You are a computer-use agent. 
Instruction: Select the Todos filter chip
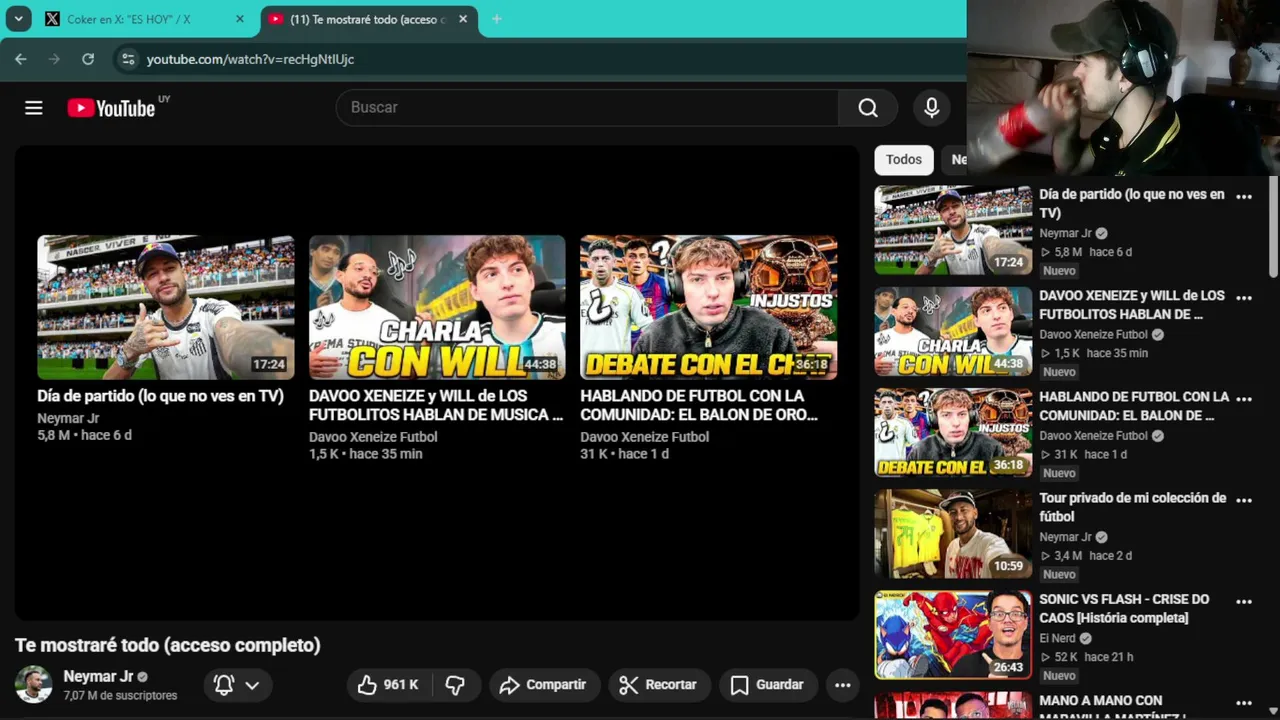(x=904, y=160)
